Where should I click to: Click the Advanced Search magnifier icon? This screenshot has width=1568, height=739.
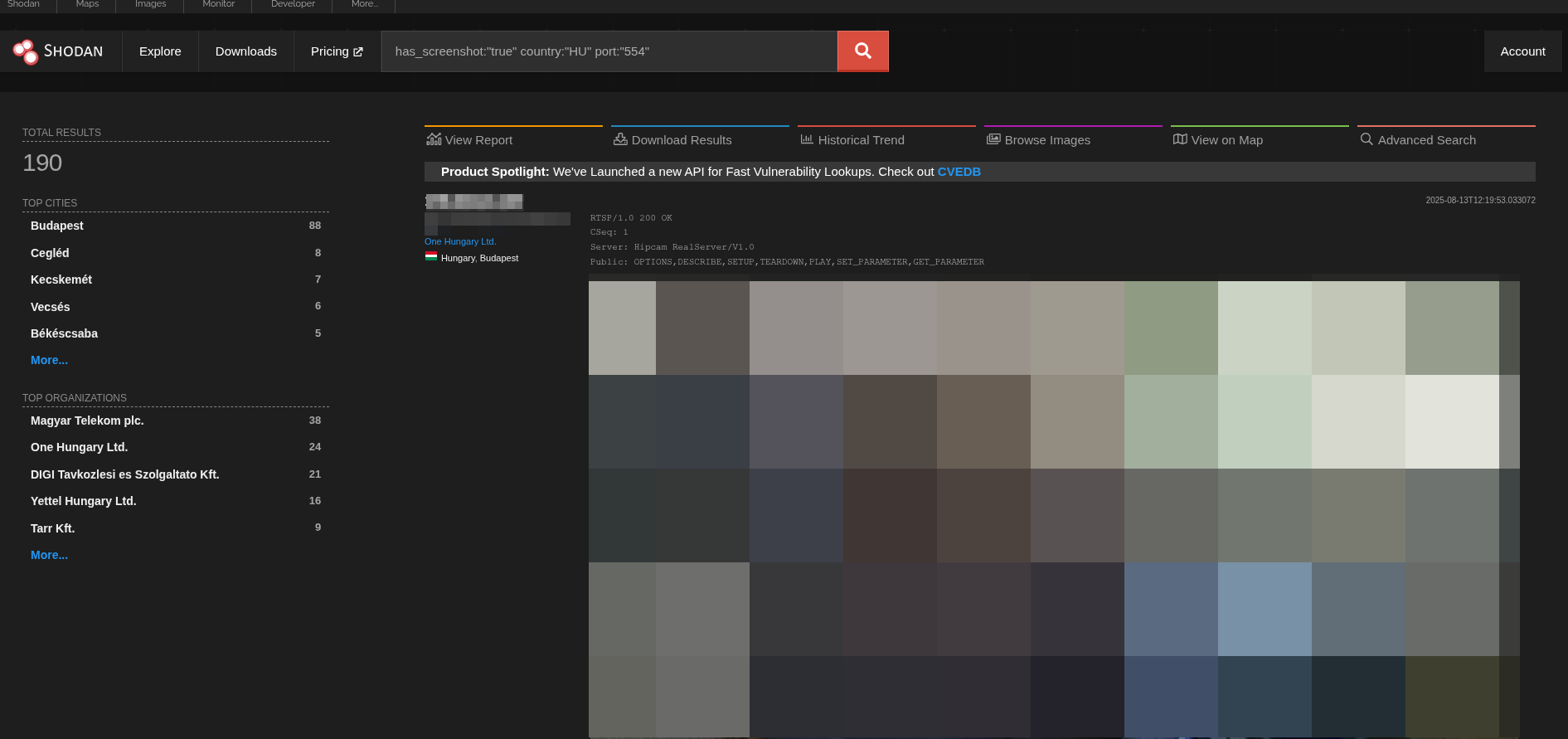1367,139
